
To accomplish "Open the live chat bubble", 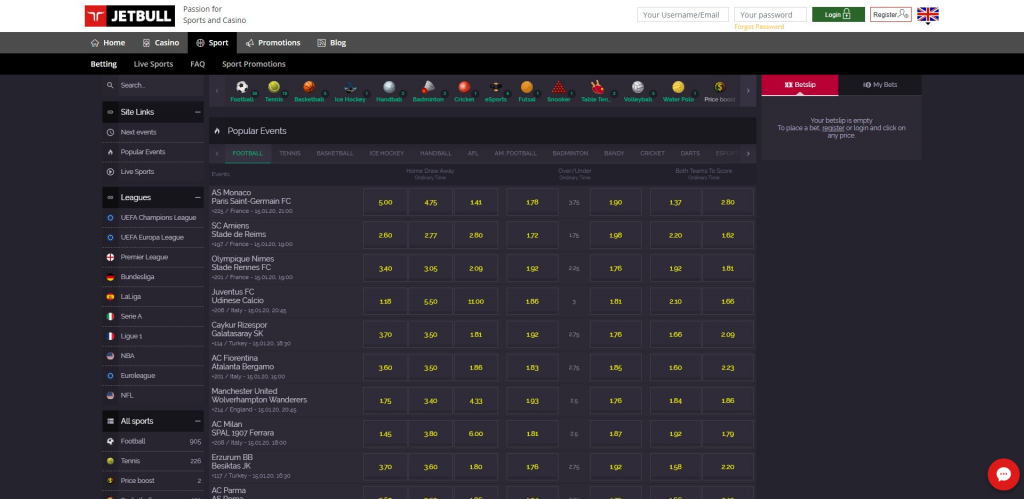I will [x=1003, y=474].
